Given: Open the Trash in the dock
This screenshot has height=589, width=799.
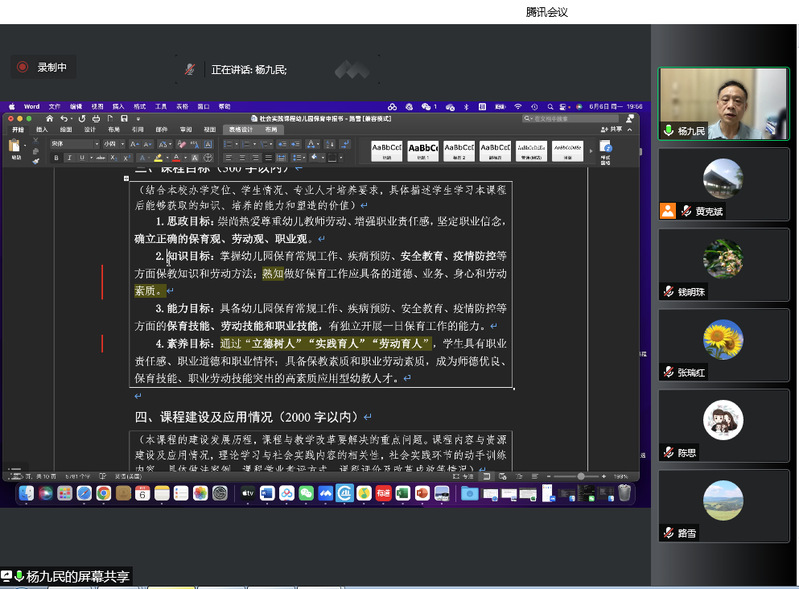Looking at the screenshot, I should [624, 493].
